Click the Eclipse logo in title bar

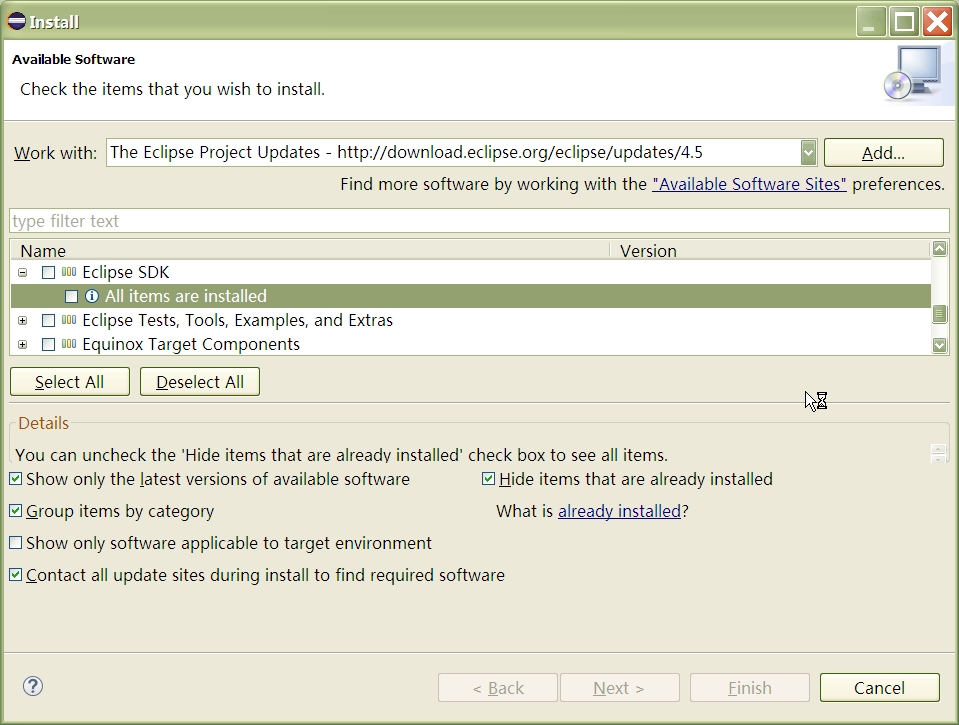tap(16, 21)
